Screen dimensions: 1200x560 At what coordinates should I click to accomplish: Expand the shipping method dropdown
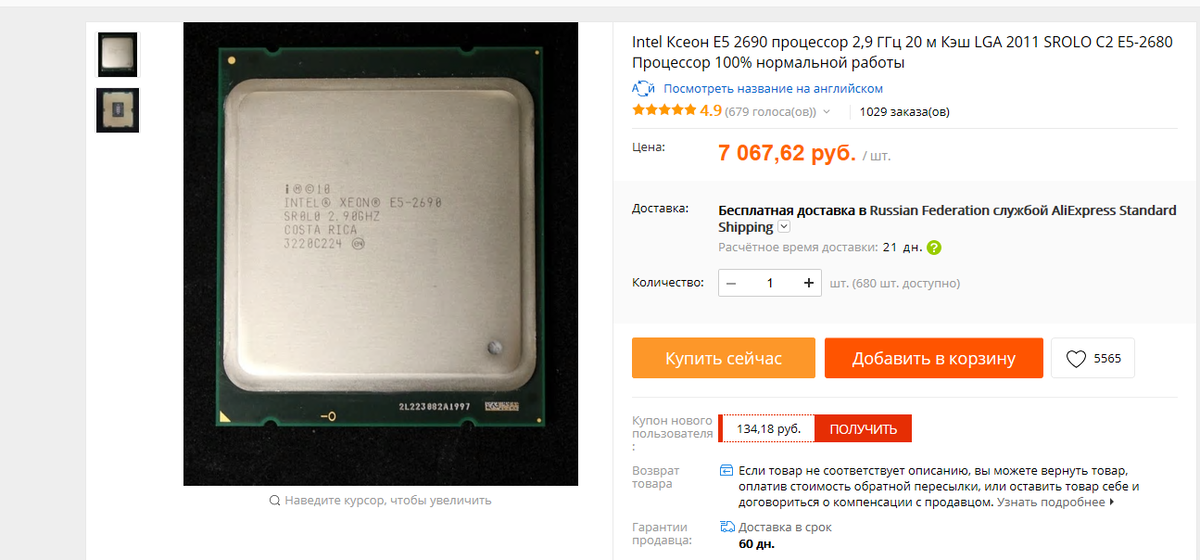point(784,227)
